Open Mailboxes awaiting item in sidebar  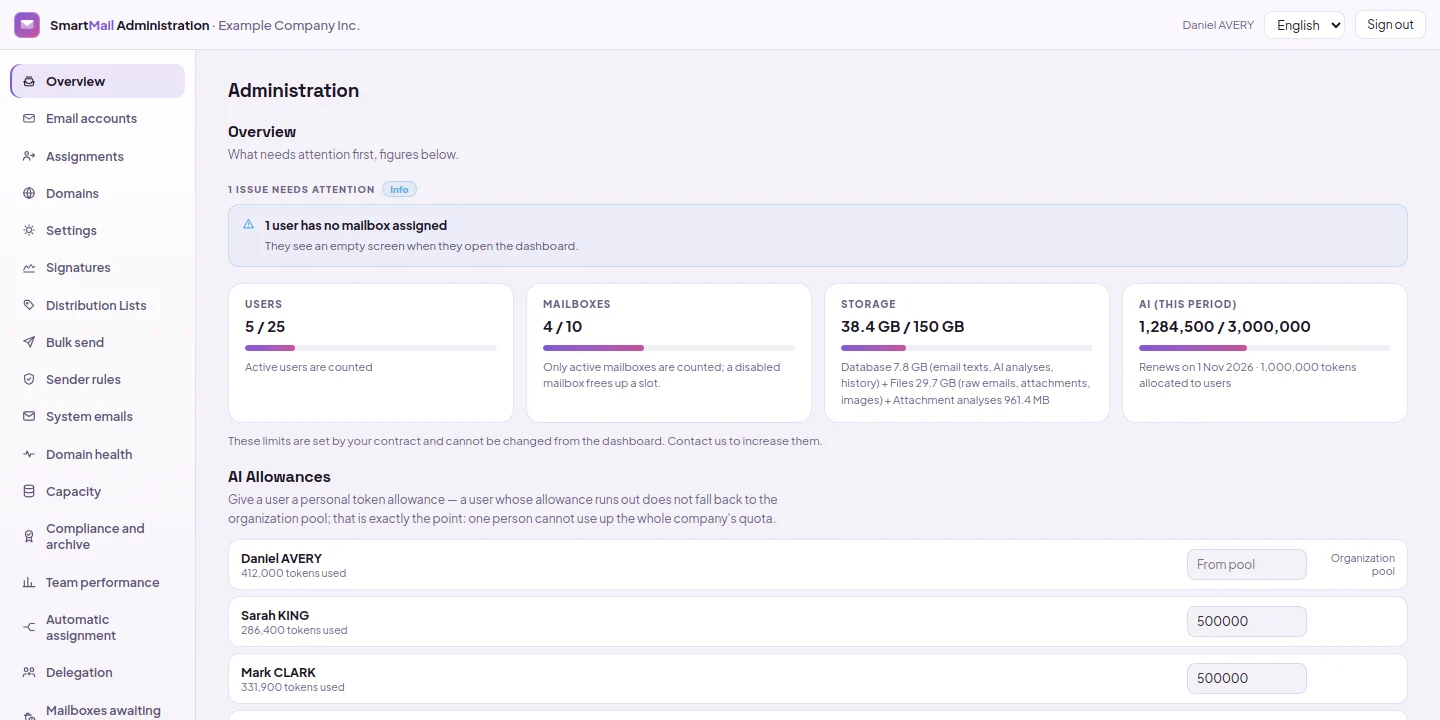tap(98, 710)
